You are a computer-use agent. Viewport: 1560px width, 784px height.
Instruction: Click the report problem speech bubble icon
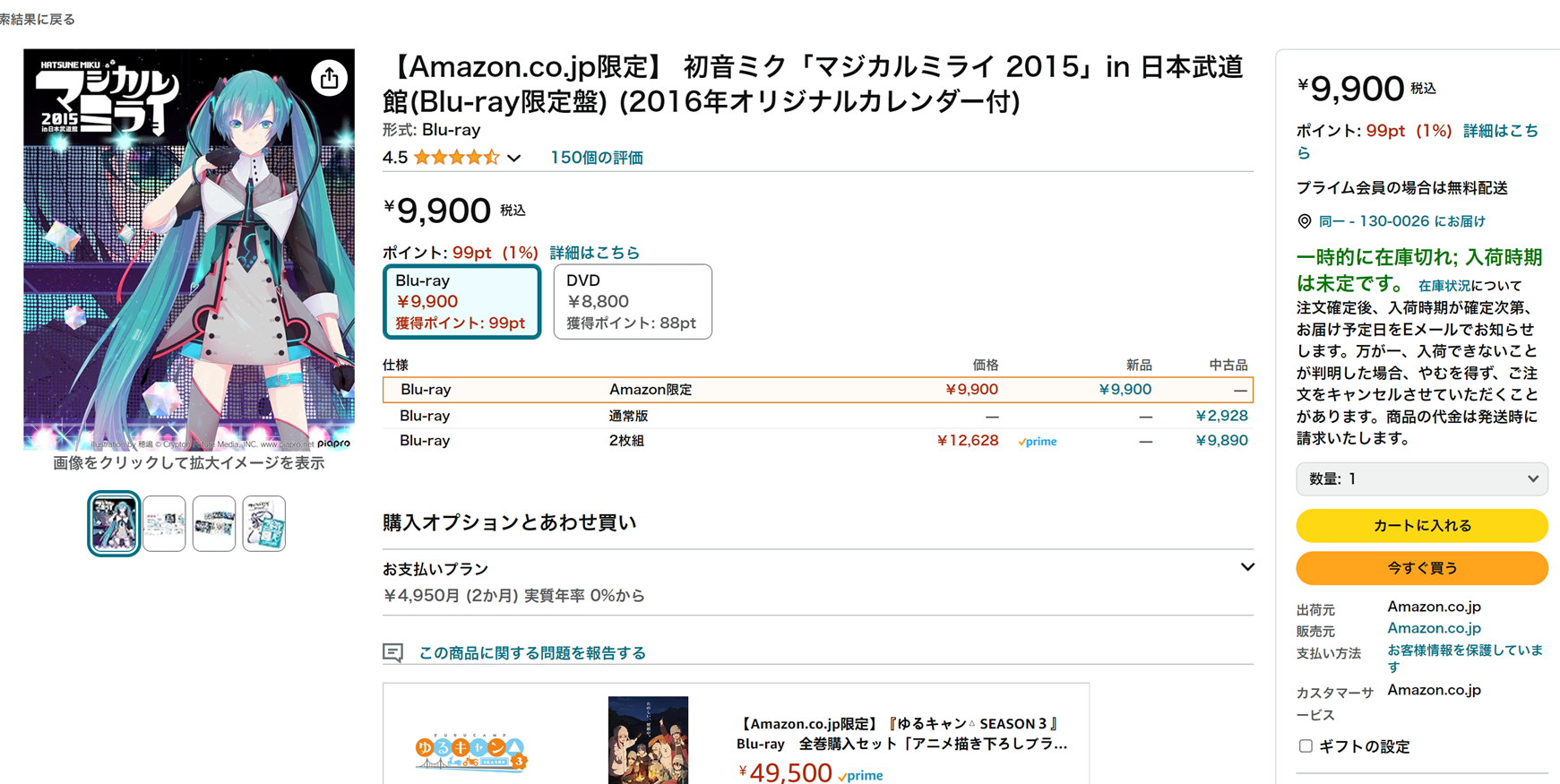tap(392, 652)
